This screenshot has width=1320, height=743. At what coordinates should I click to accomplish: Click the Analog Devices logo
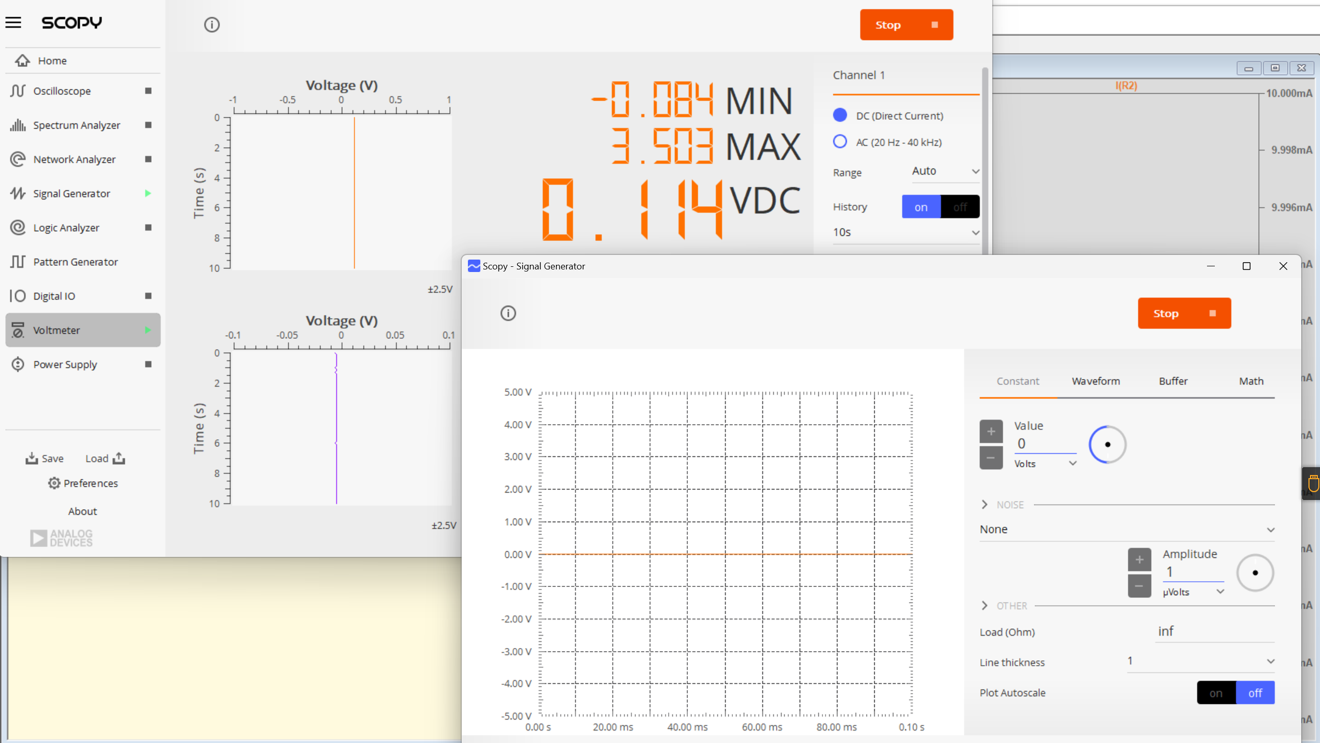click(x=61, y=538)
